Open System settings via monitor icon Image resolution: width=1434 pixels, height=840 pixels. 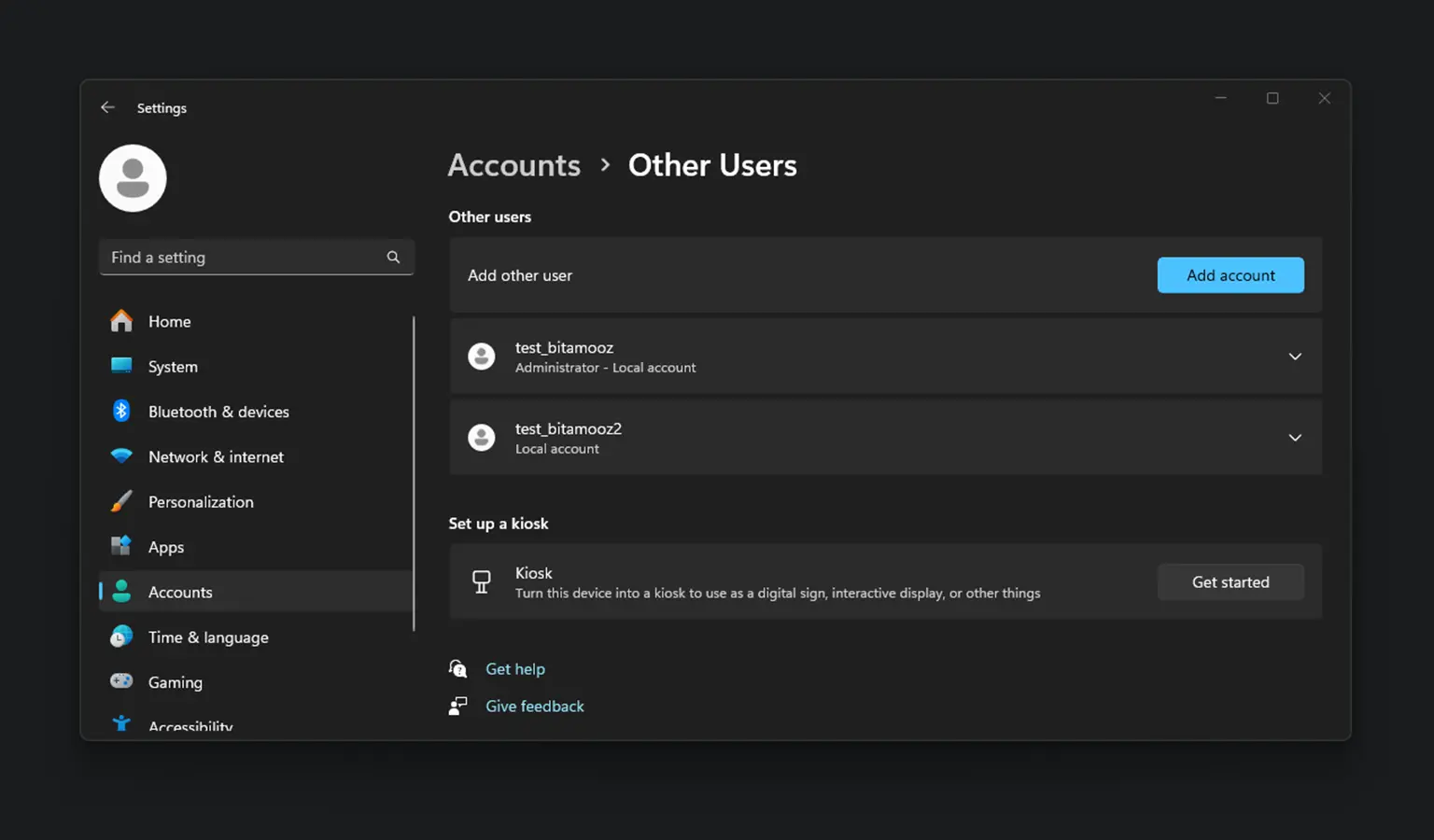(121, 366)
